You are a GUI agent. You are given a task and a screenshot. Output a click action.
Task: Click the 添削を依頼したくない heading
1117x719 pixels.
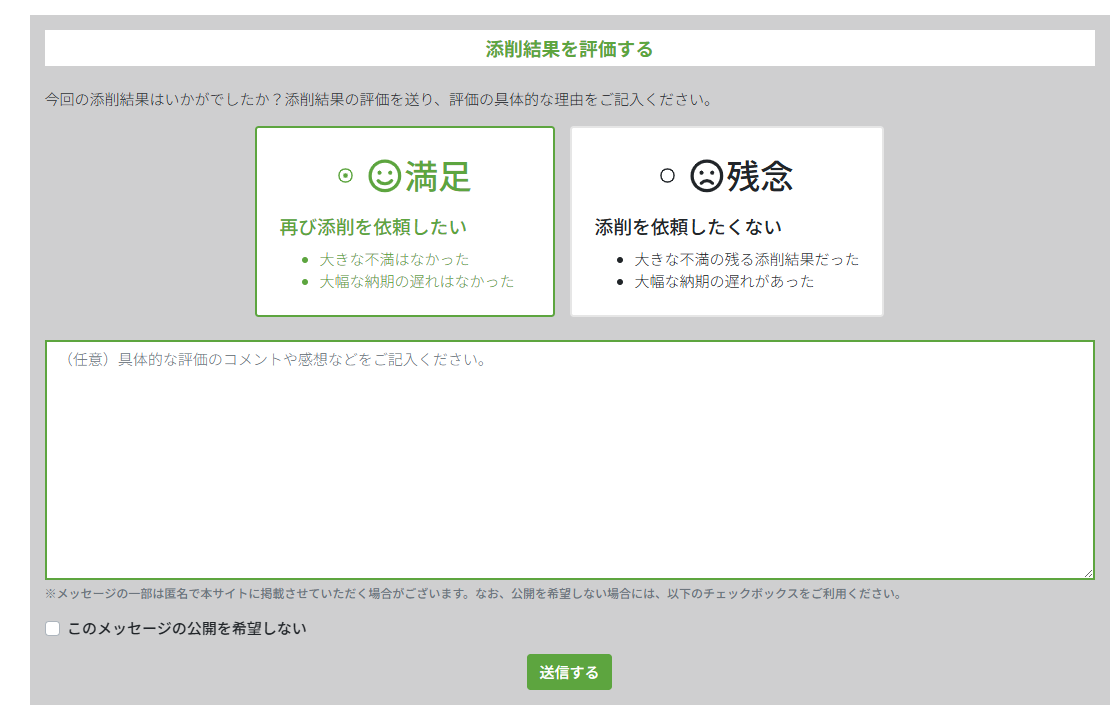[688, 227]
